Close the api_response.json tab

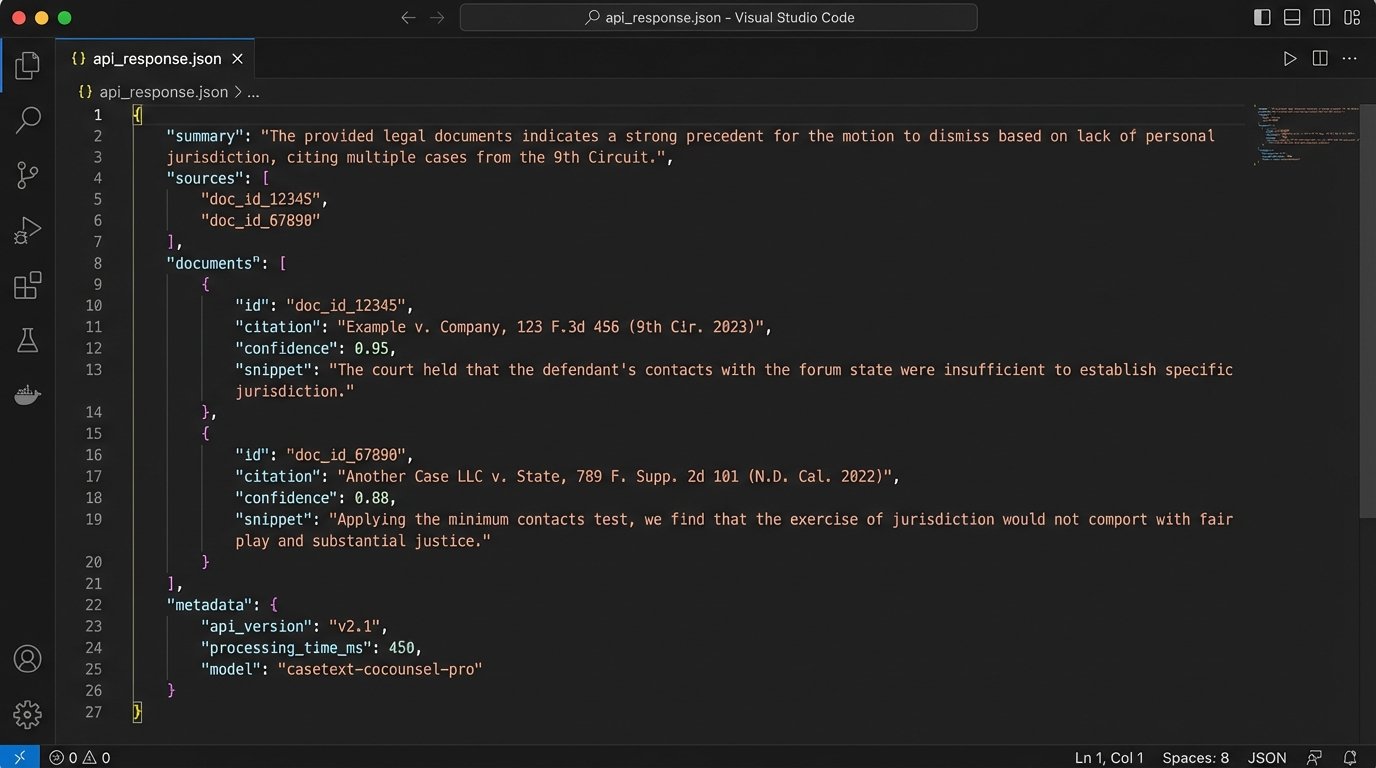(x=237, y=59)
